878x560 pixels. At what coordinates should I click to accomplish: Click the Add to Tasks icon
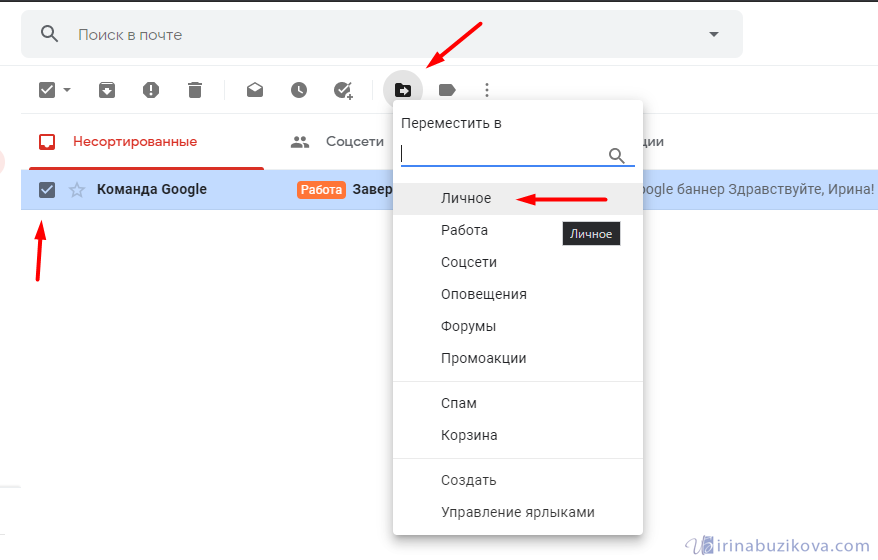[x=343, y=90]
